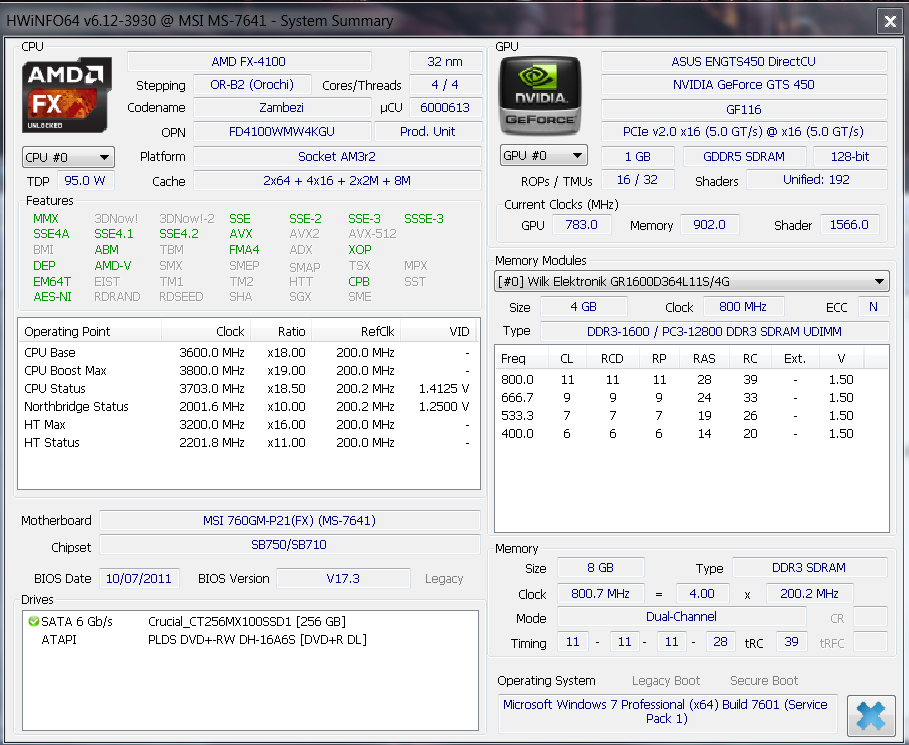Click the shader clock 1566.0
Screen dimensions: 909x745
coord(849,224)
